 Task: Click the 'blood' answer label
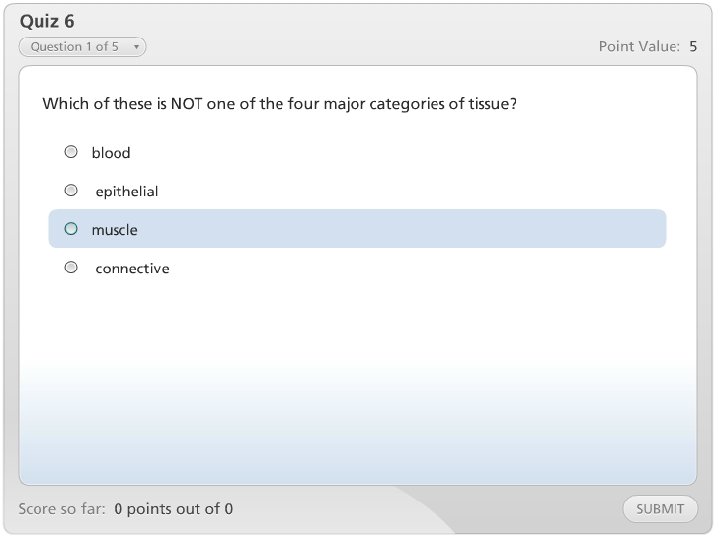tap(111, 153)
